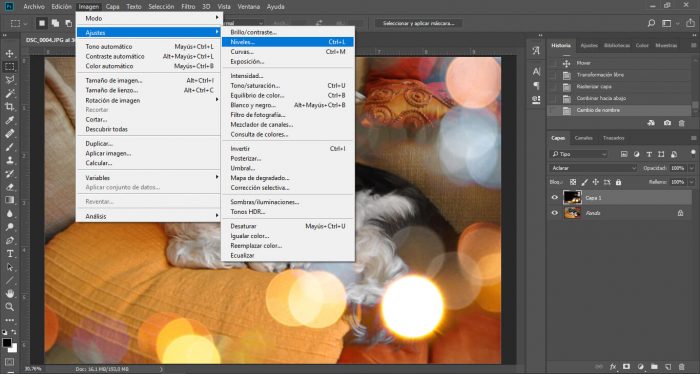Image resolution: width=700 pixels, height=374 pixels.
Task: Select the Eyedropper tool
Action: click(9, 120)
